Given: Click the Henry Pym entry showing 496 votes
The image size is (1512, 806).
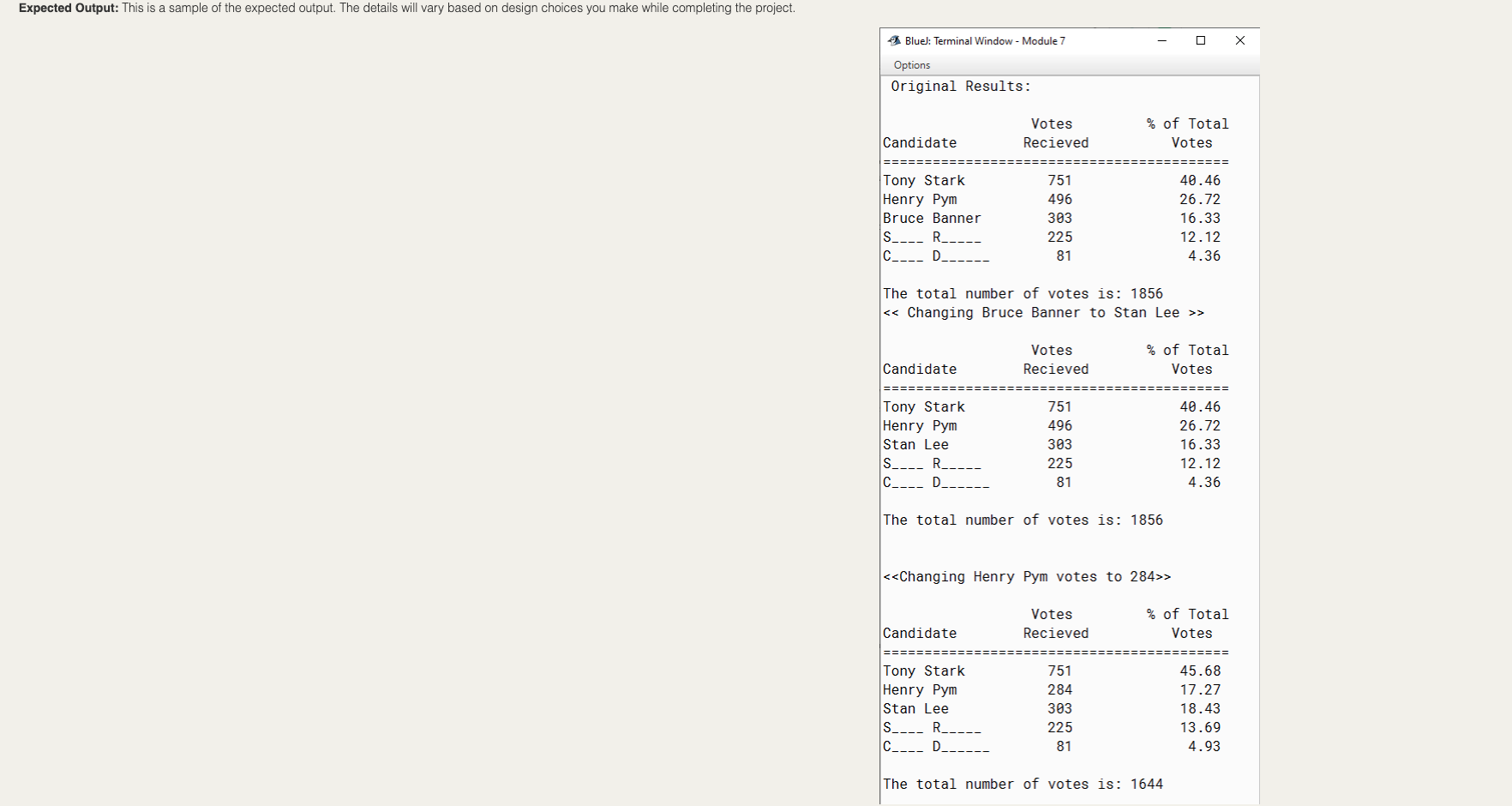Looking at the screenshot, I should (986, 199).
